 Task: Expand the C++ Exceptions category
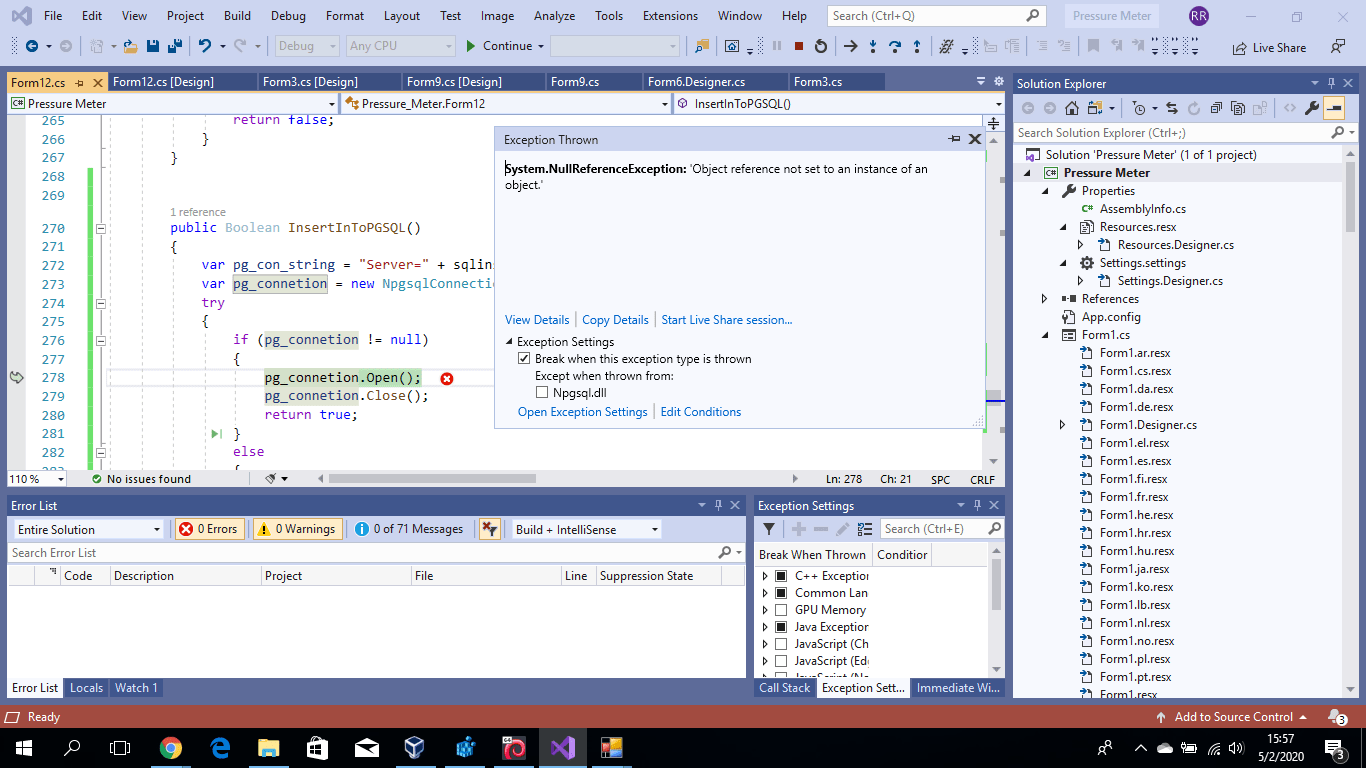765,576
